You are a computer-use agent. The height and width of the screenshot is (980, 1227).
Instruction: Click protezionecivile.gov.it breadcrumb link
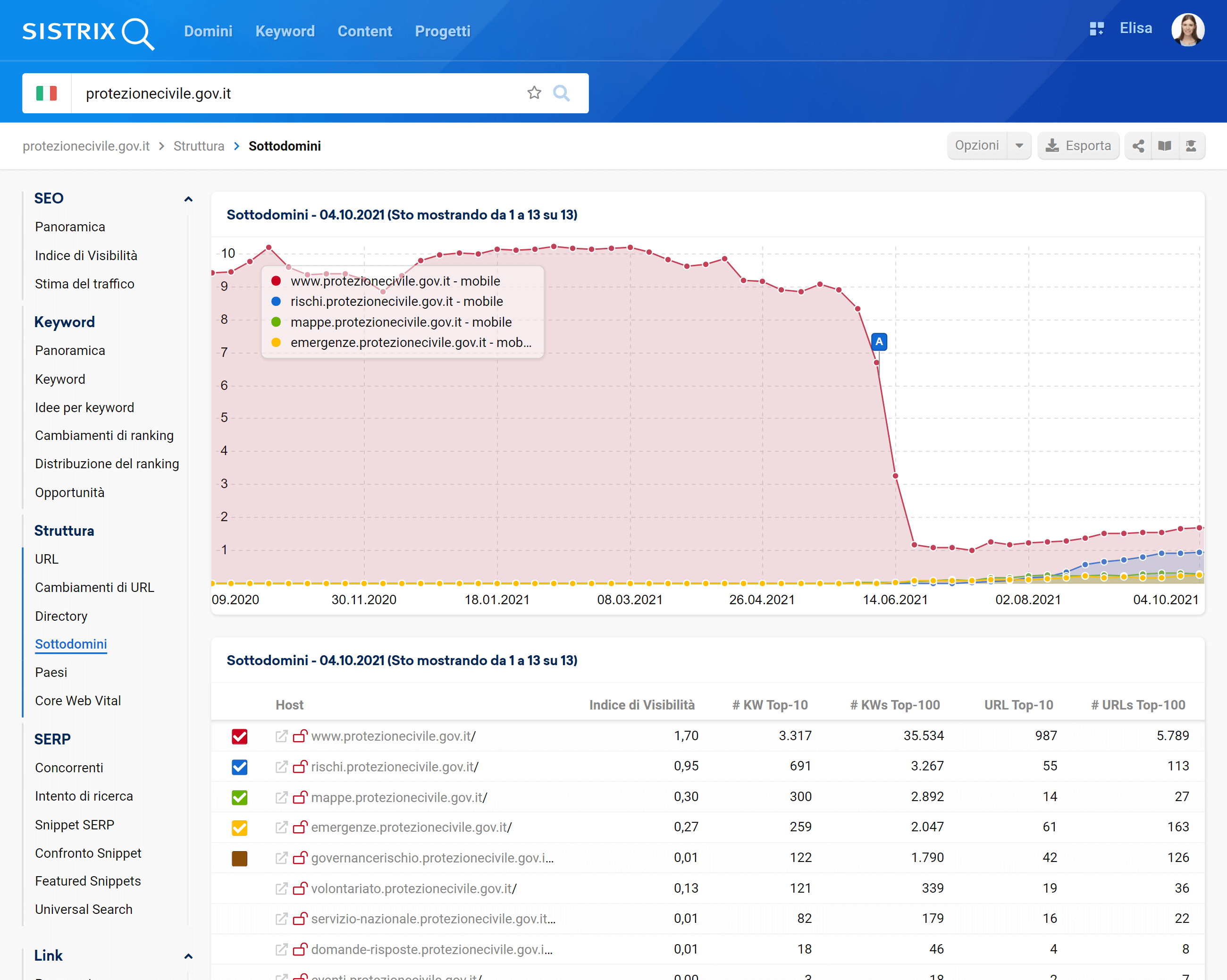[x=86, y=146]
